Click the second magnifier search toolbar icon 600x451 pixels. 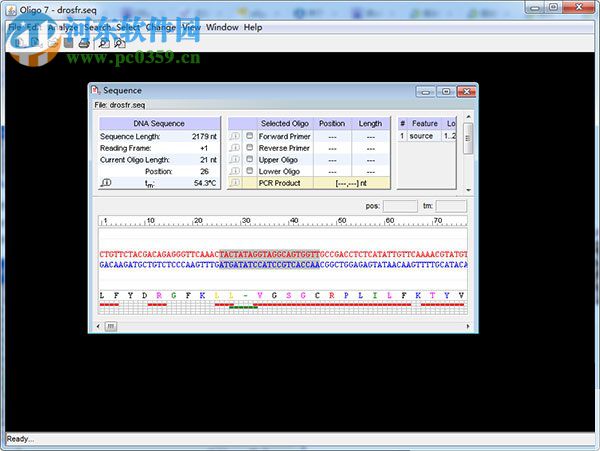click(x=119, y=44)
